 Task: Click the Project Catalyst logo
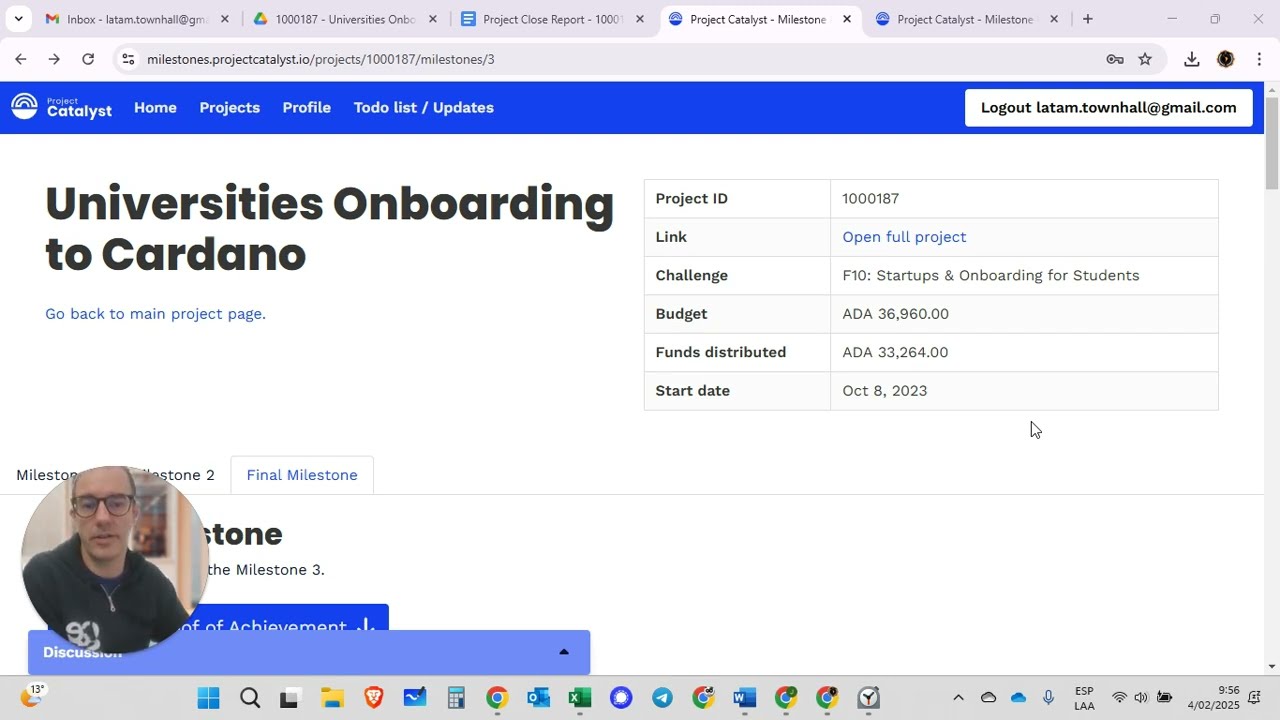pyautogui.click(x=61, y=107)
